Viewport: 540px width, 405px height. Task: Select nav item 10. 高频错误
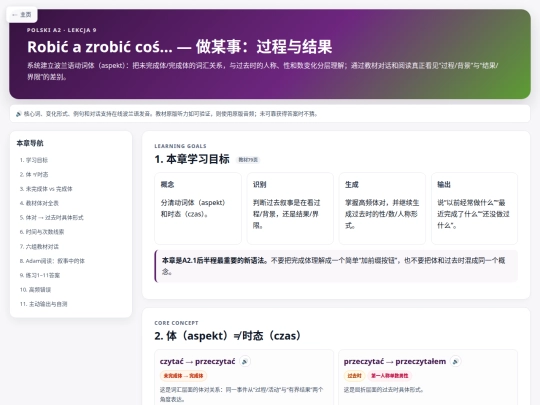[x=35, y=290]
